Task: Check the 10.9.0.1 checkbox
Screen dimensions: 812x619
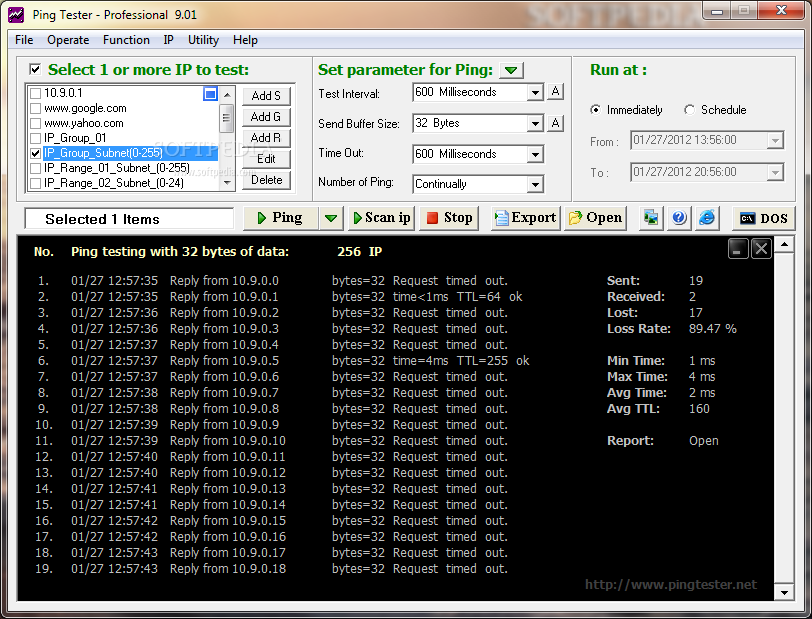Action: pyautogui.click(x=36, y=93)
